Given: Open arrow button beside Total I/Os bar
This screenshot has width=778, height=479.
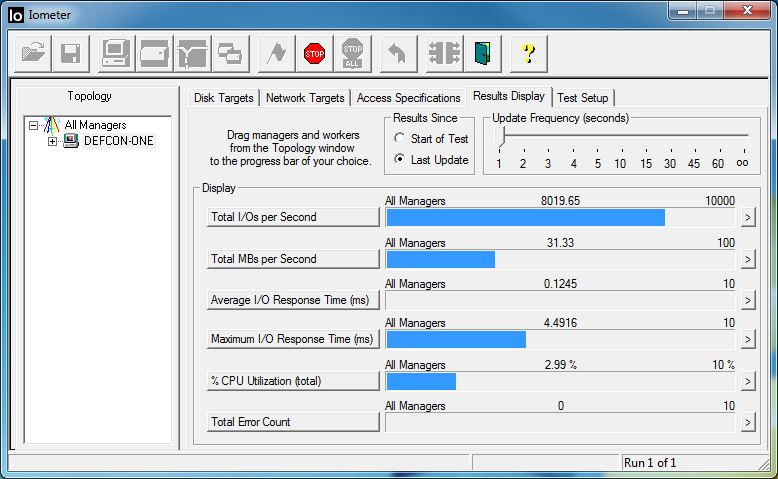Looking at the screenshot, I should (x=746, y=218).
